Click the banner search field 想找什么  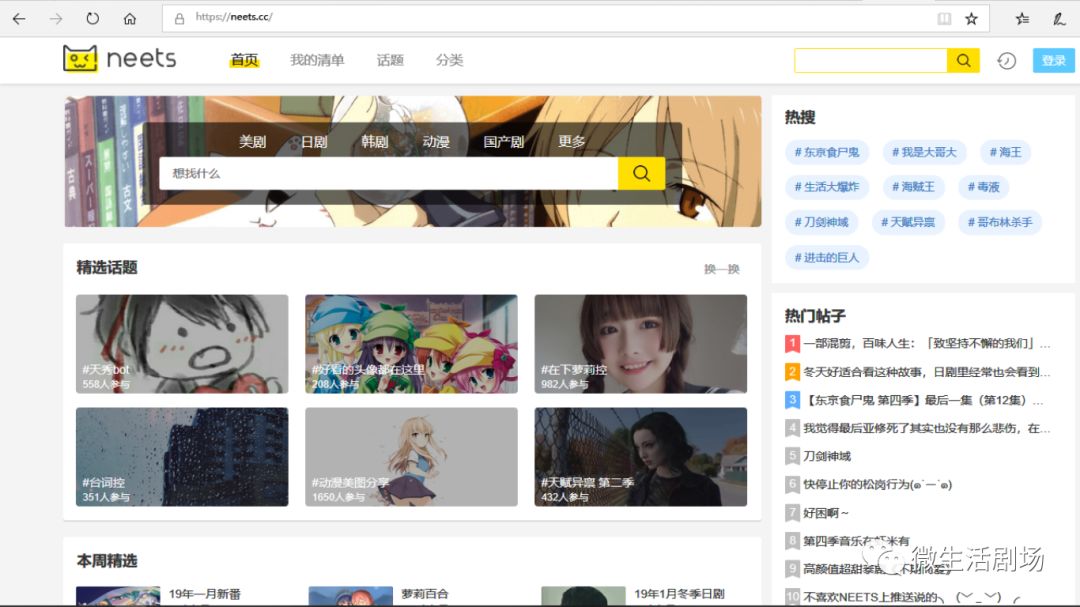click(388, 173)
